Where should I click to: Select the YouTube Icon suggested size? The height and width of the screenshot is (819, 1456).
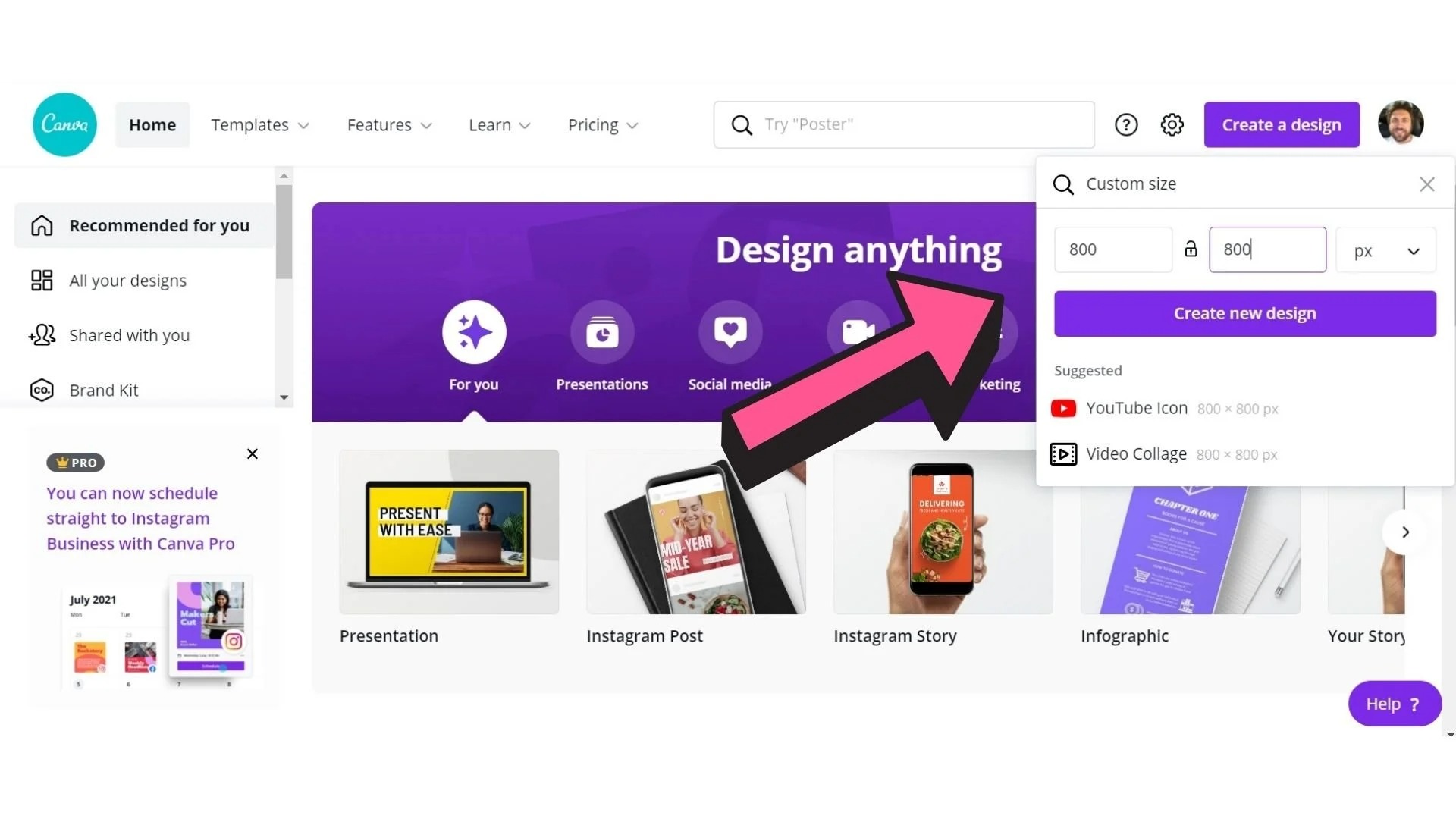1137,408
